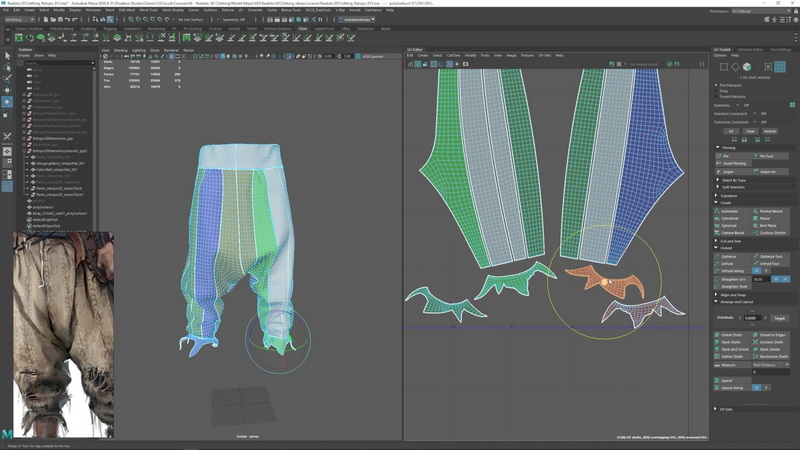The width and height of the screenshot is (800, 450).
Task: Click the Inverse selection button
Action: click(770, 131)
